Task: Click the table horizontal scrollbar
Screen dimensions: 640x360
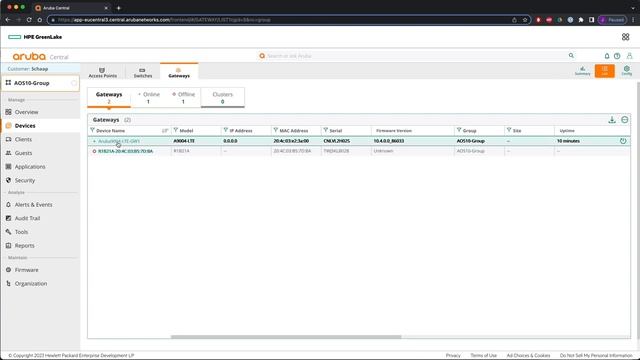Action: (x=286, y=337)
